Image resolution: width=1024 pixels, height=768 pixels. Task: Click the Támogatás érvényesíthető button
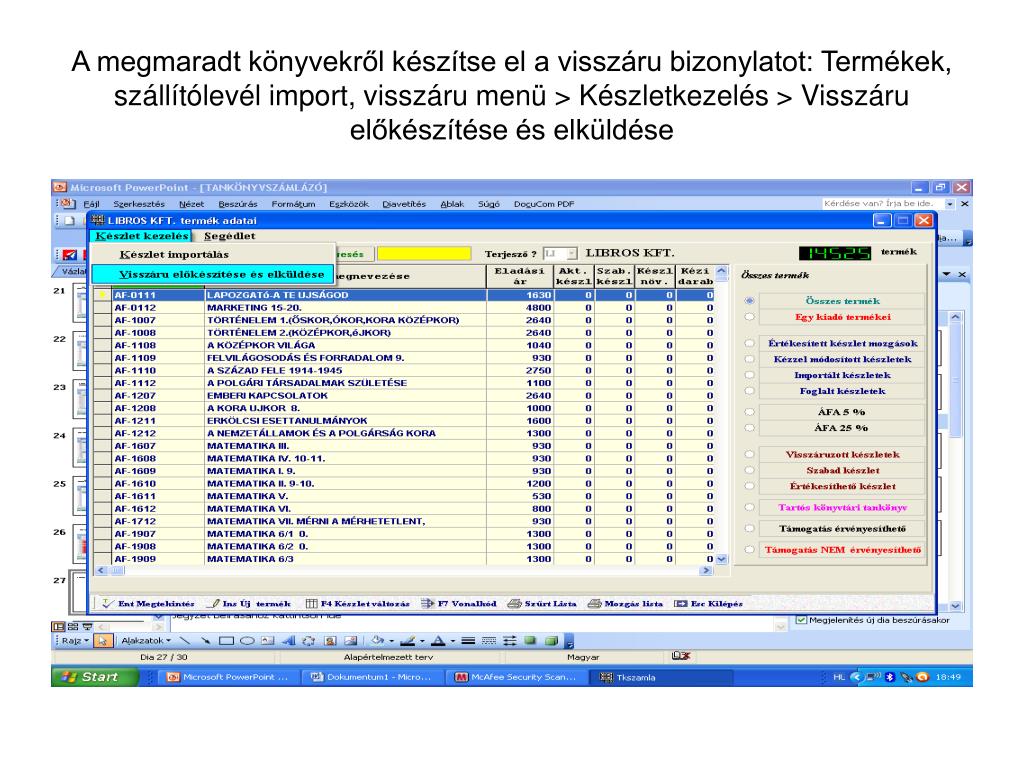tap(842, 528)
